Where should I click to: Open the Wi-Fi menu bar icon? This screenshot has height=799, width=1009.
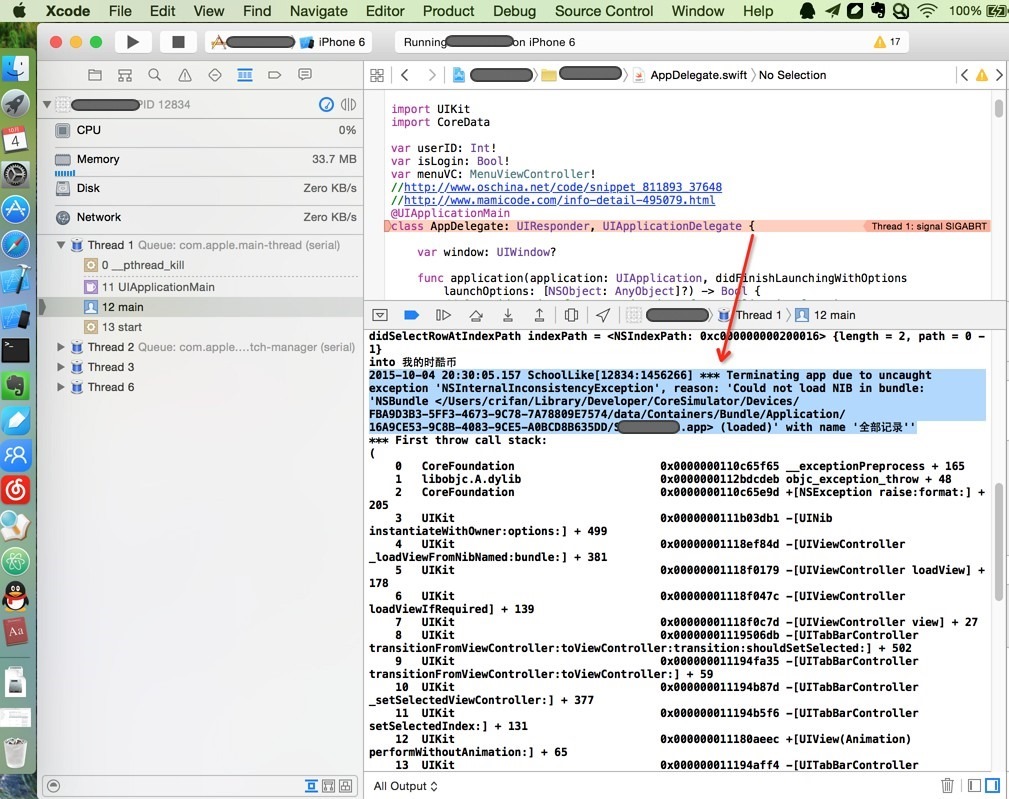[927, 11]
